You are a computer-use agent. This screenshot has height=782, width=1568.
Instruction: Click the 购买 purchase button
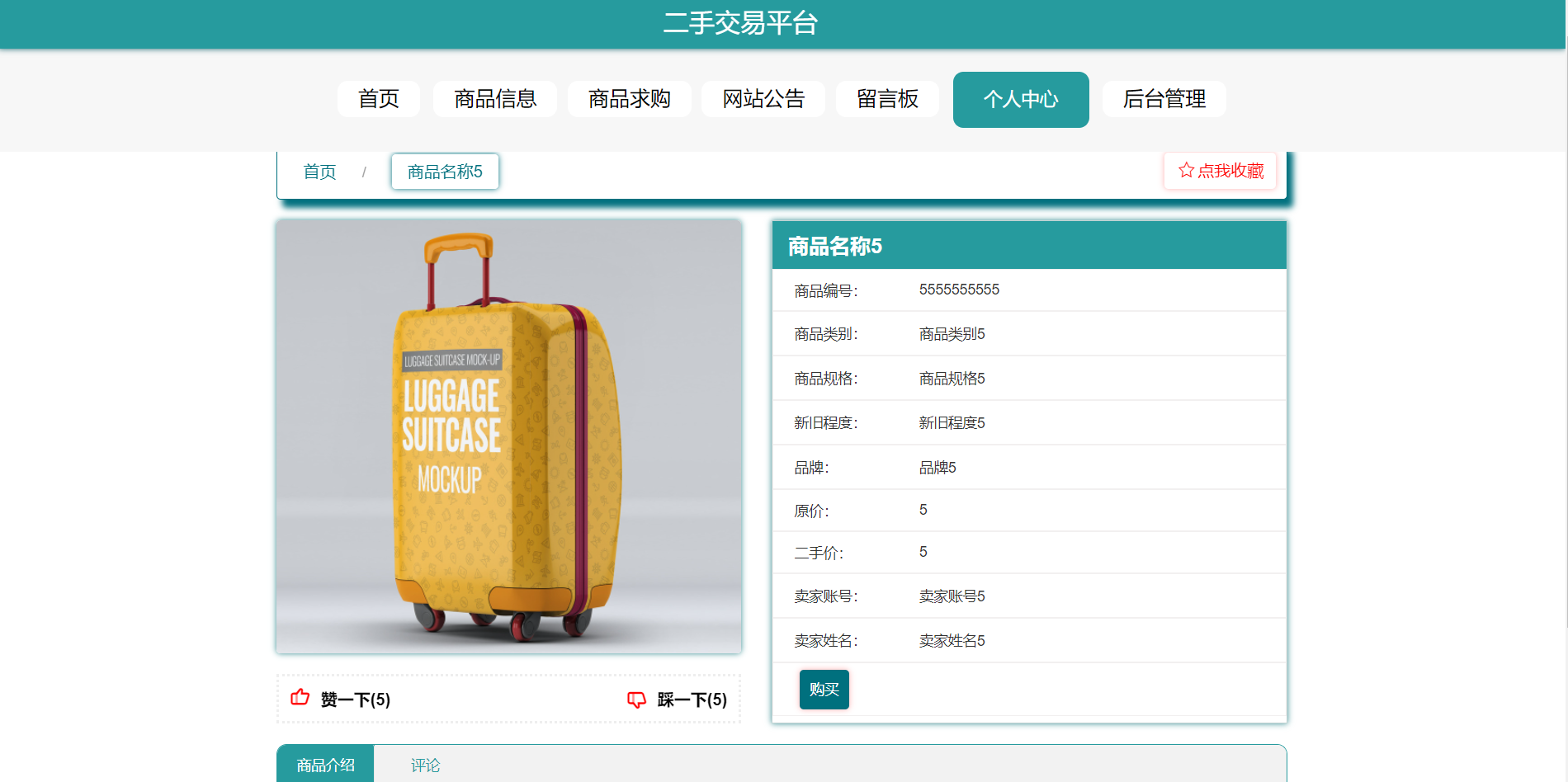pos(824,690)
